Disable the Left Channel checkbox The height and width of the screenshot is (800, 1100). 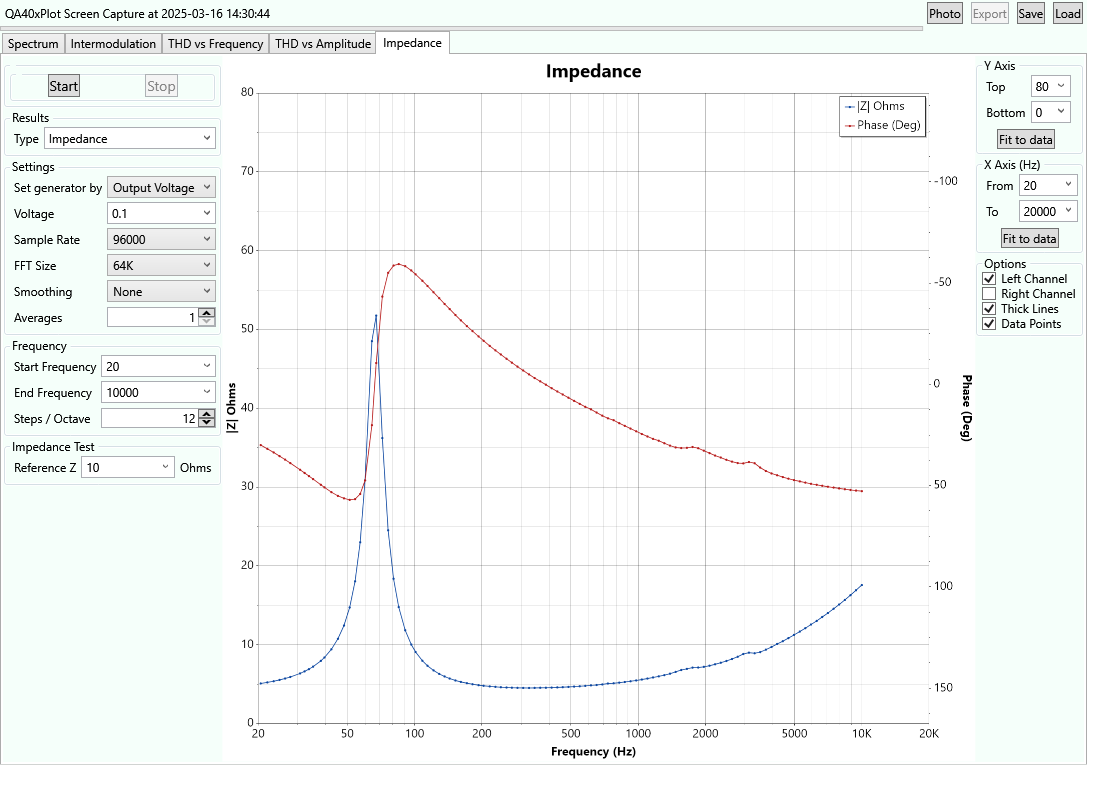coord(989,279)
